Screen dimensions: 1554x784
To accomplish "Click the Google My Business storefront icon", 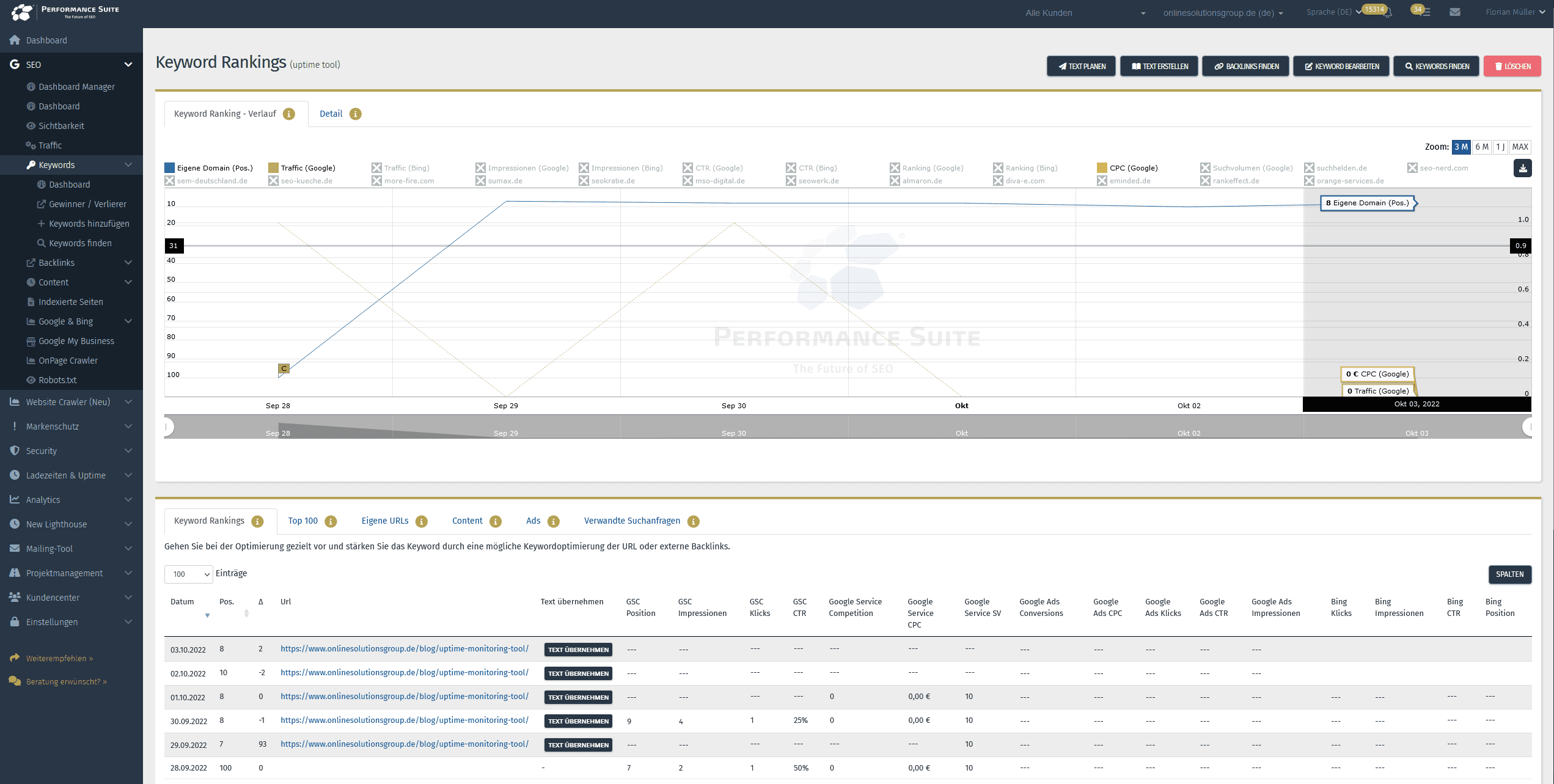I will pos(31,341).
